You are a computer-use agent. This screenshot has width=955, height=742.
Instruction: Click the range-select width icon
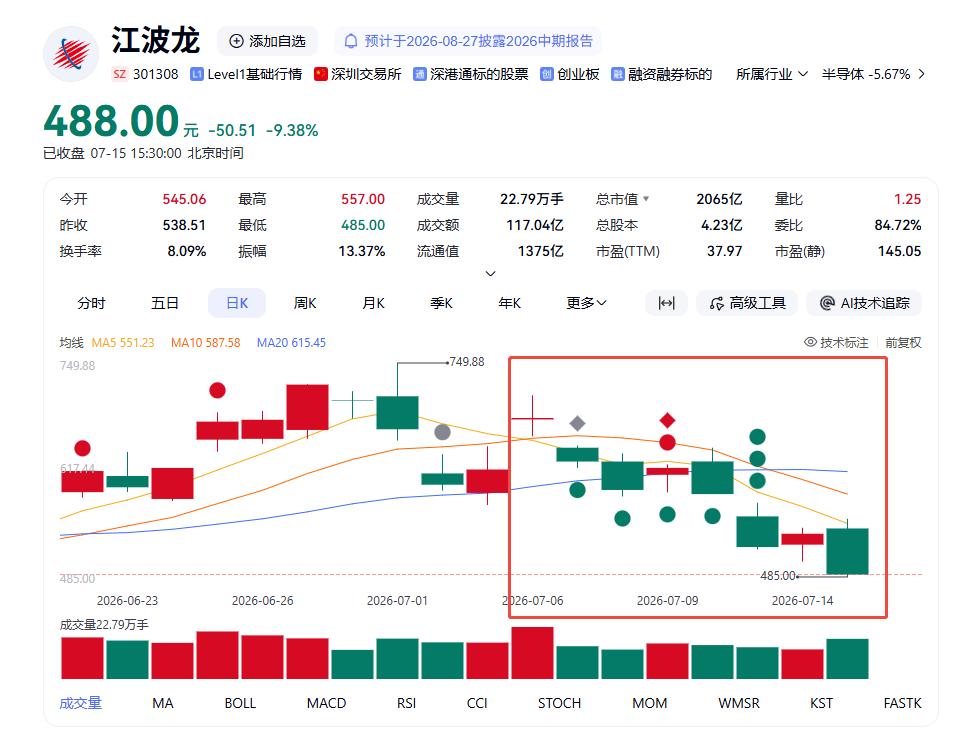coord(666,303)
